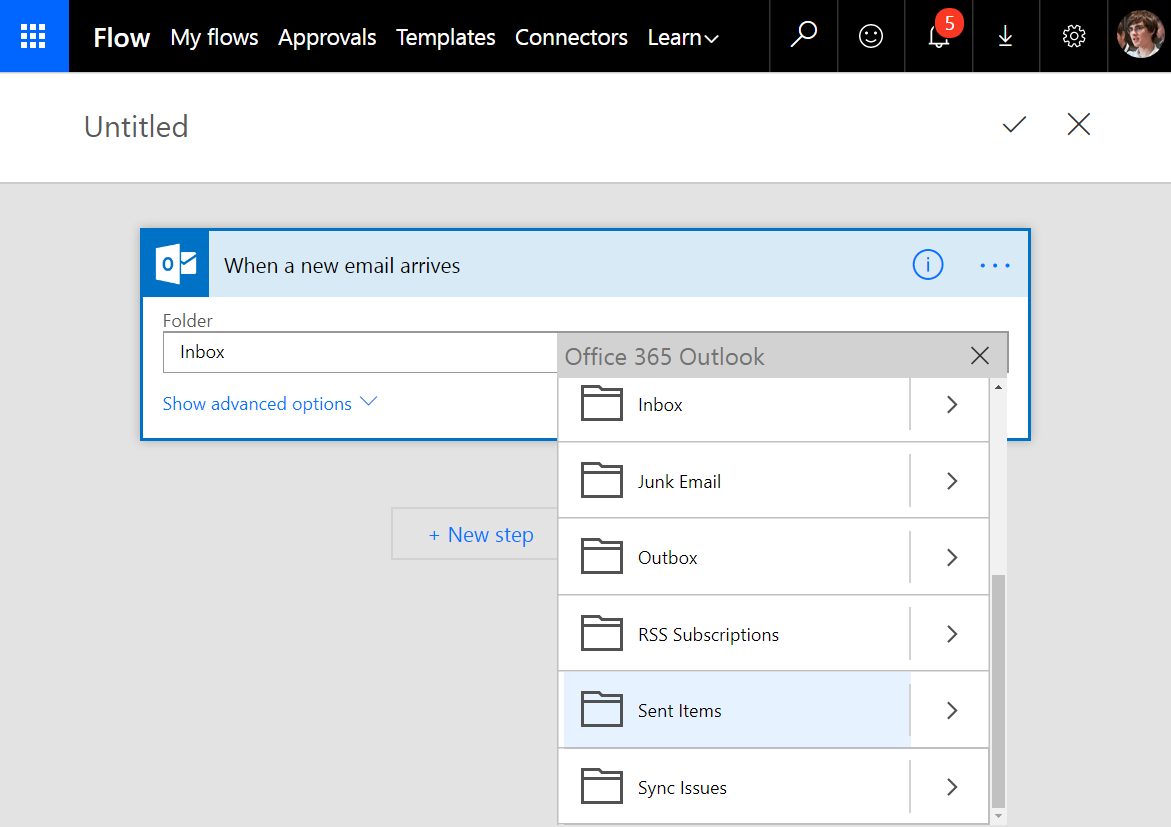This screenshot has width=1171, height=827.
Task: Click the info icon on trigger card
Action: (927, 265)
